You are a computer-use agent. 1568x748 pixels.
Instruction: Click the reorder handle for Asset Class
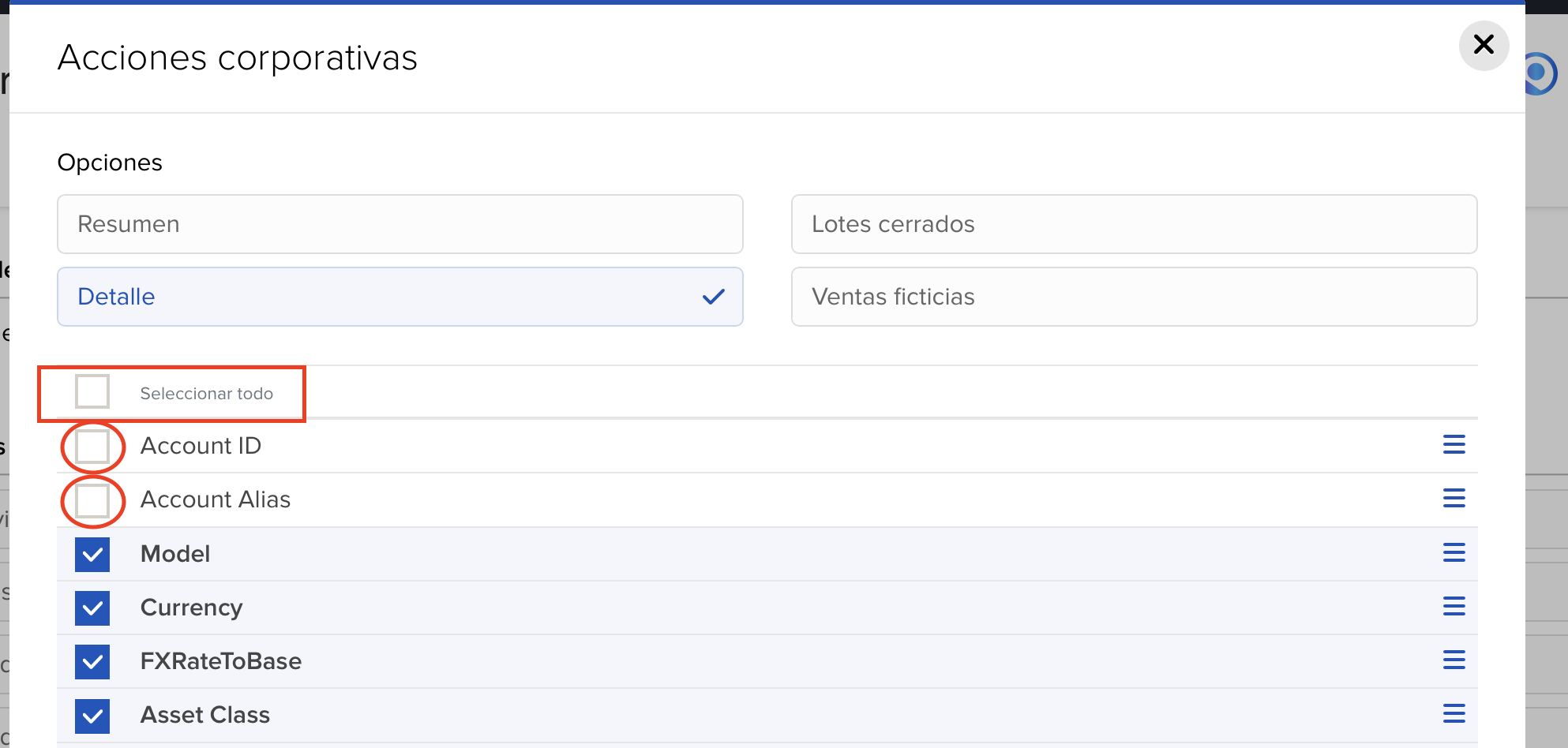click(1454, 714)
